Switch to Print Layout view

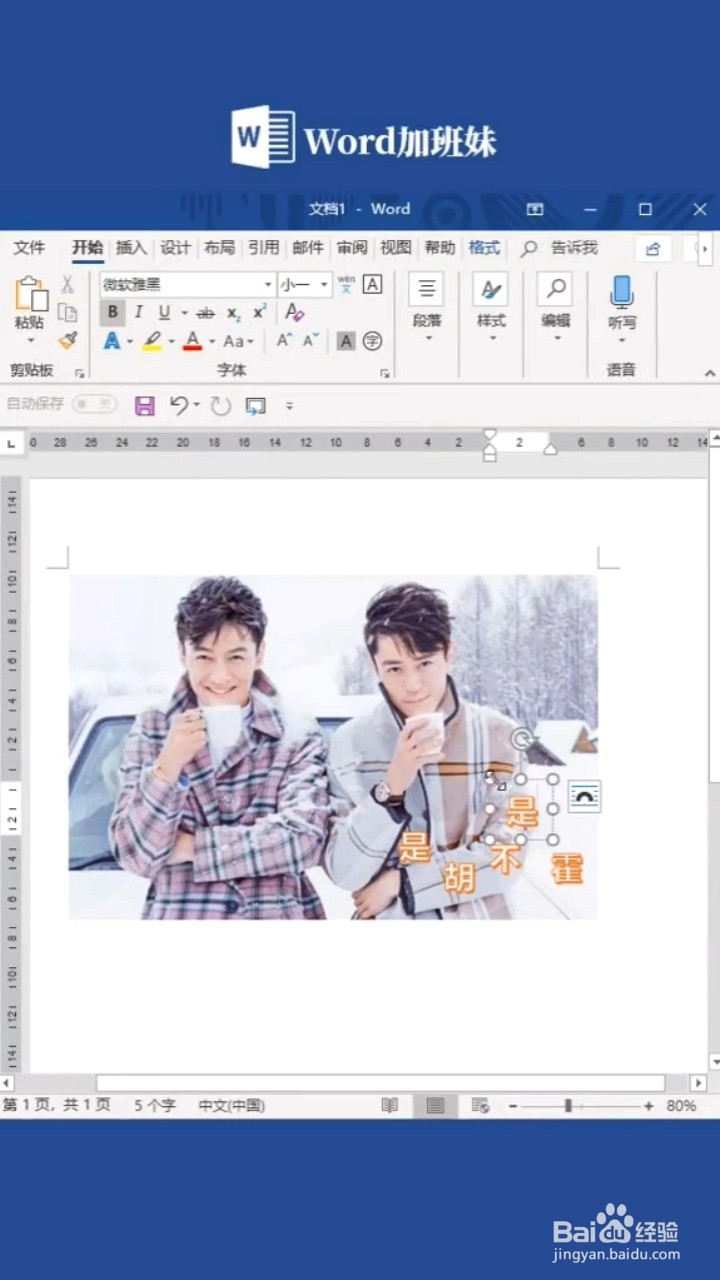435,1106
